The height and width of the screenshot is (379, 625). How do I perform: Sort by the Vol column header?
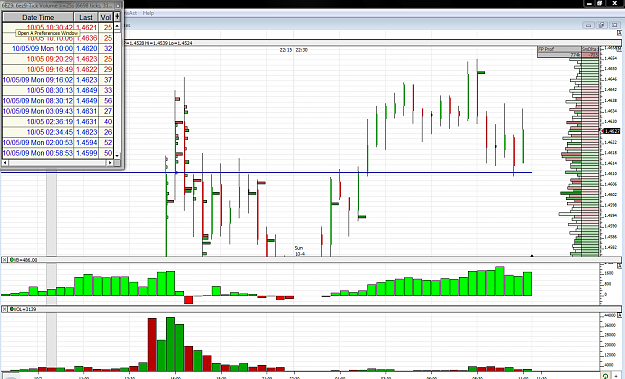tap(106, 17)
